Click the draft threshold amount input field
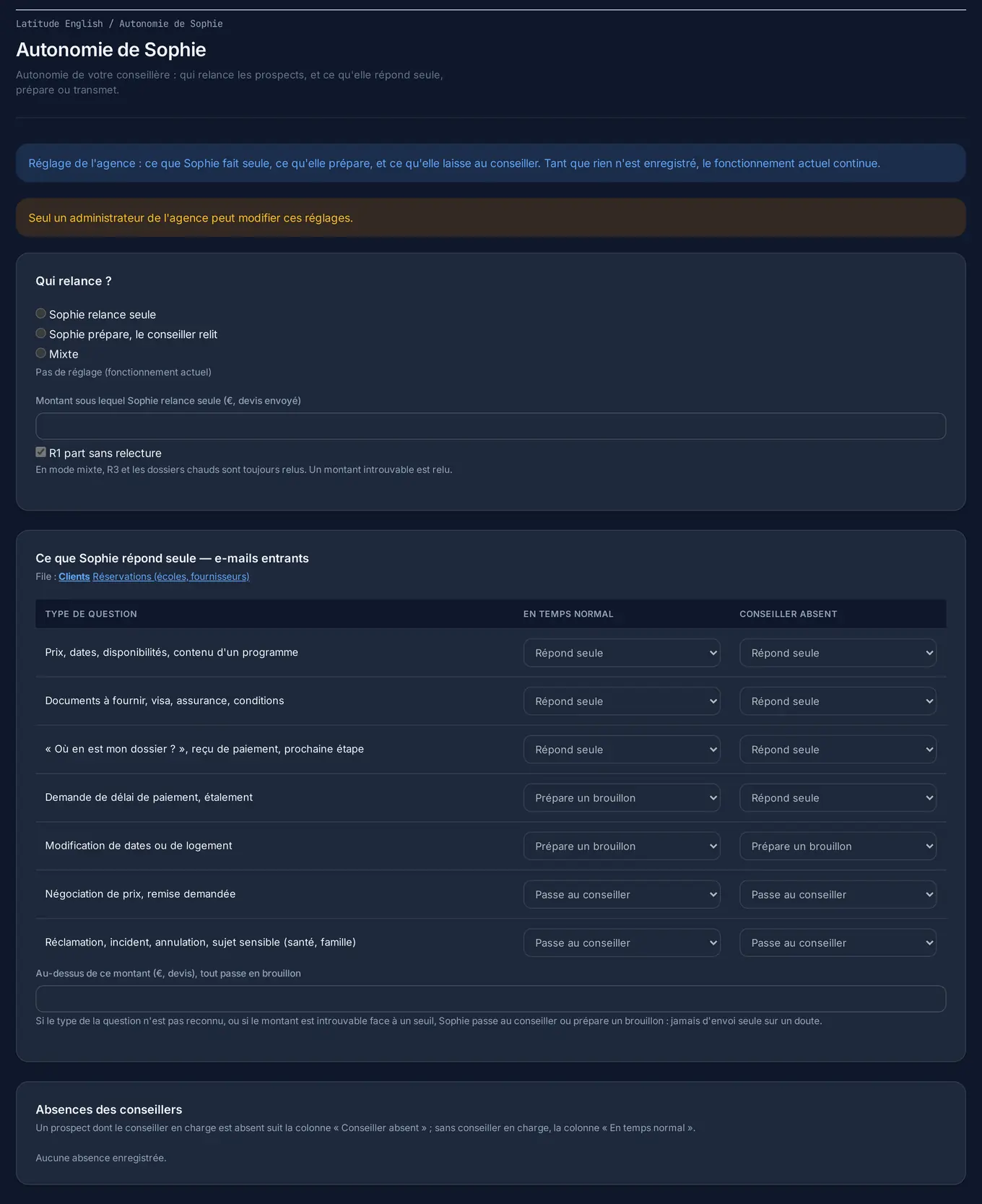 coord(490,999)
